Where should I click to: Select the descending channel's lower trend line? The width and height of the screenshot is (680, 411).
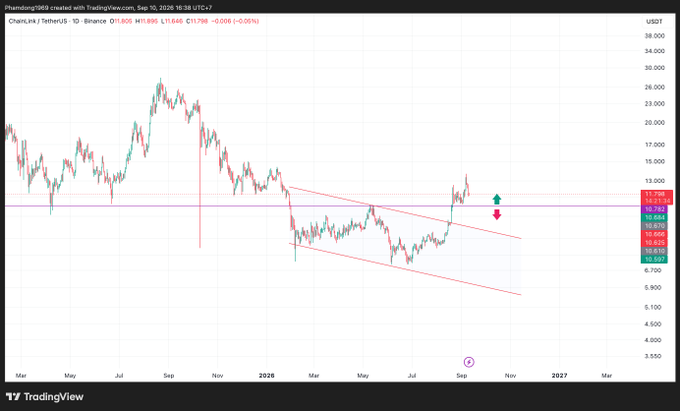pyautogui.click(x=405, y=269)
